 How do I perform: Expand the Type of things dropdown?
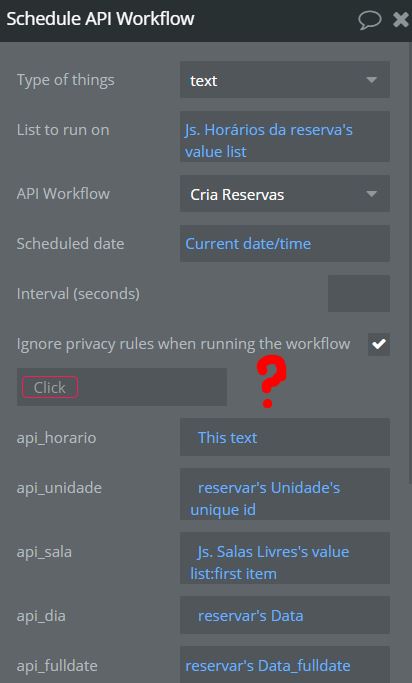(x=284, y=80)
